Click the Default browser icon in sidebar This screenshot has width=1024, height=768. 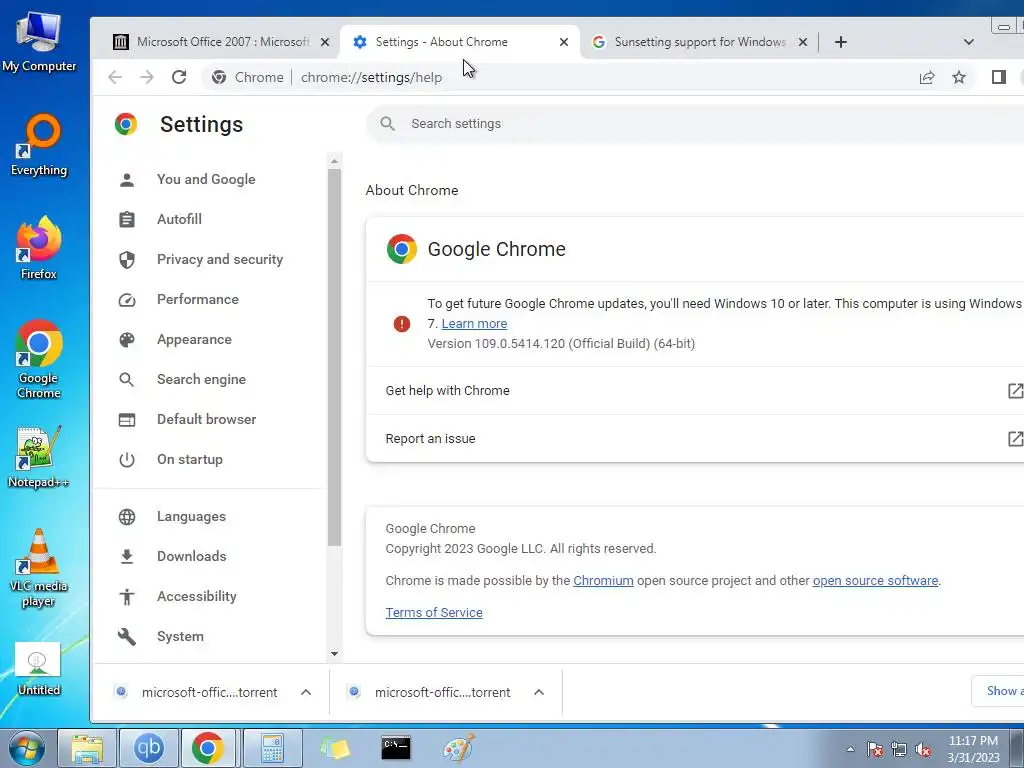[x=127, y=419]
